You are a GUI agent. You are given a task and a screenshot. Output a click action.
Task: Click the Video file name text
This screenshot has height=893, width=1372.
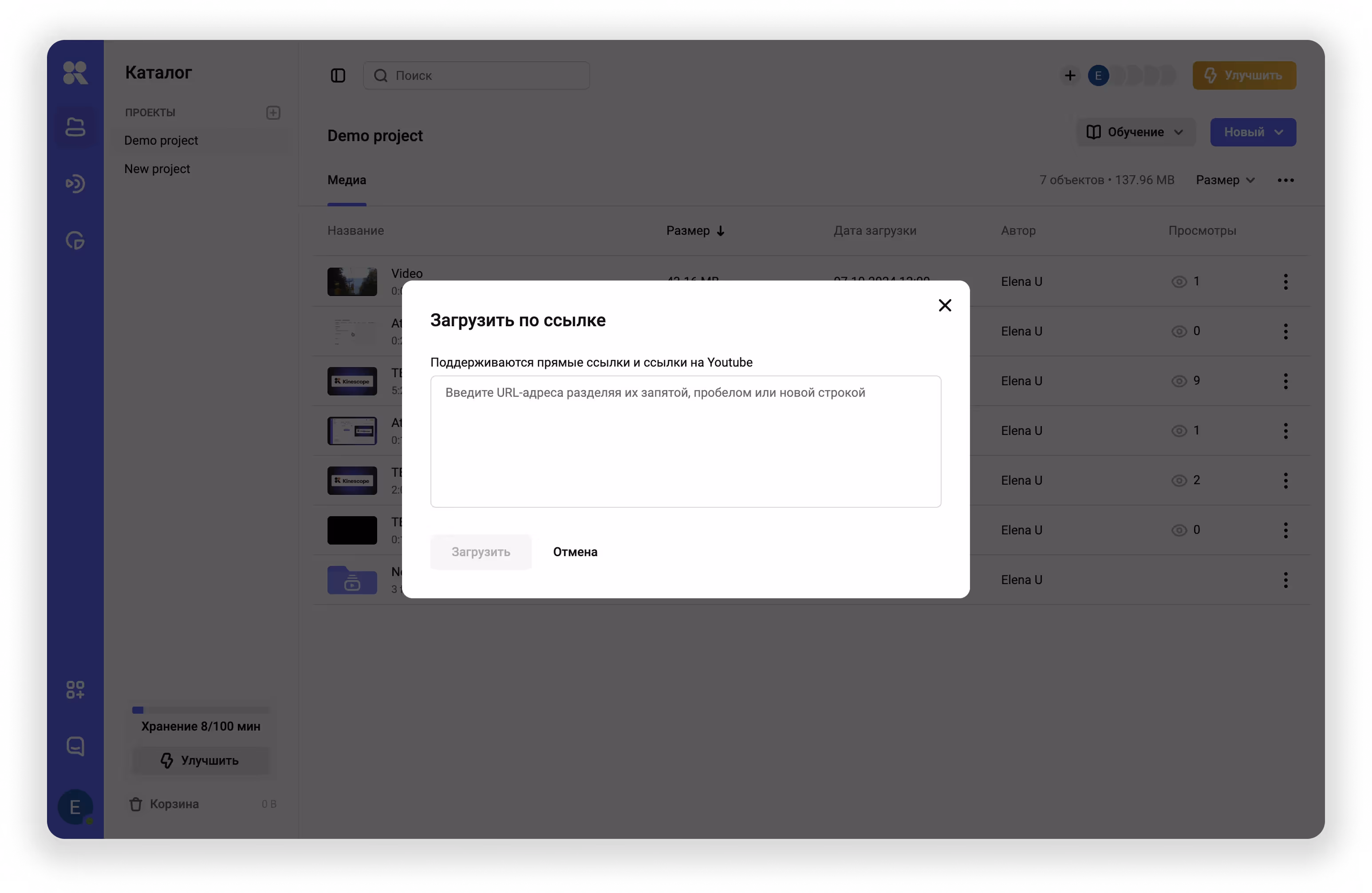[x=406, y=273]
